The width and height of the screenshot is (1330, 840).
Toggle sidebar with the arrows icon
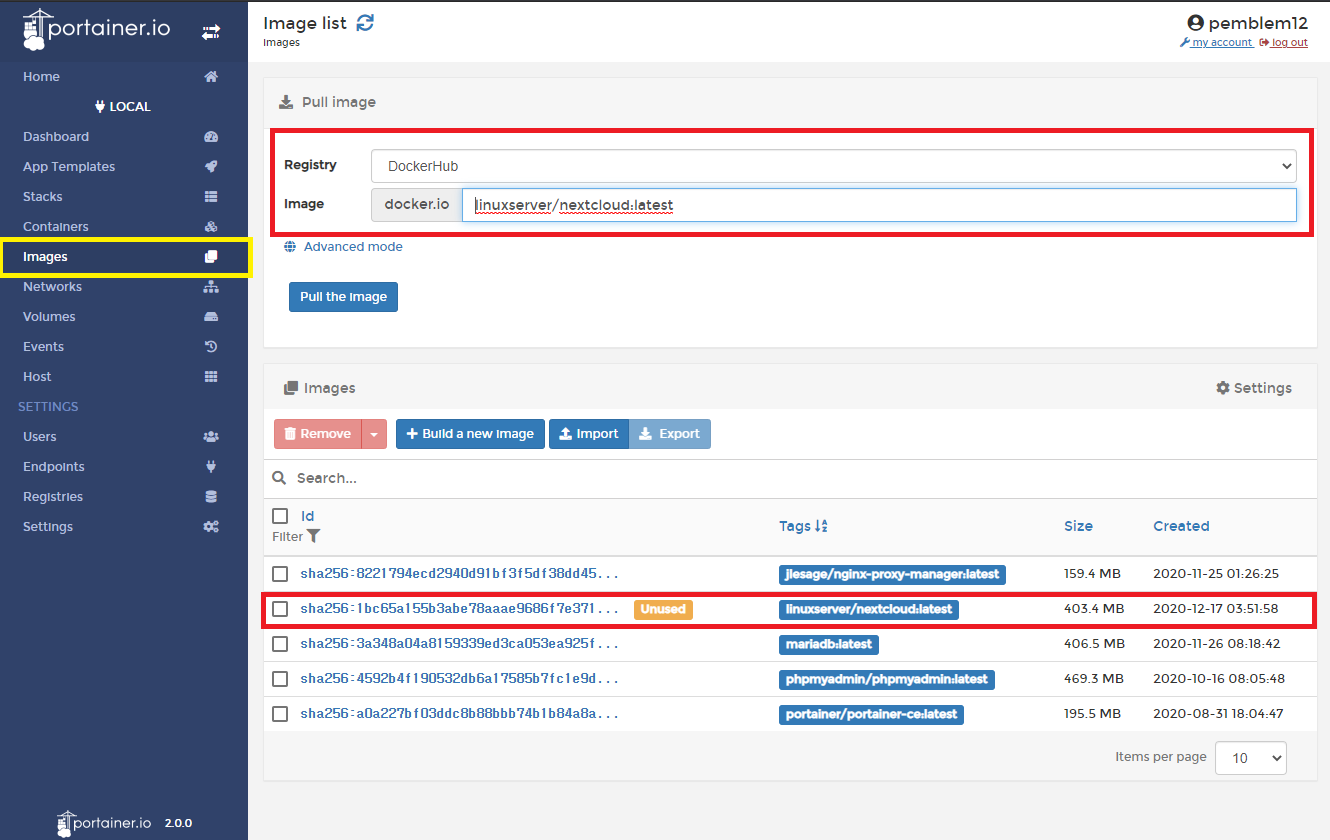pos(211,32)
